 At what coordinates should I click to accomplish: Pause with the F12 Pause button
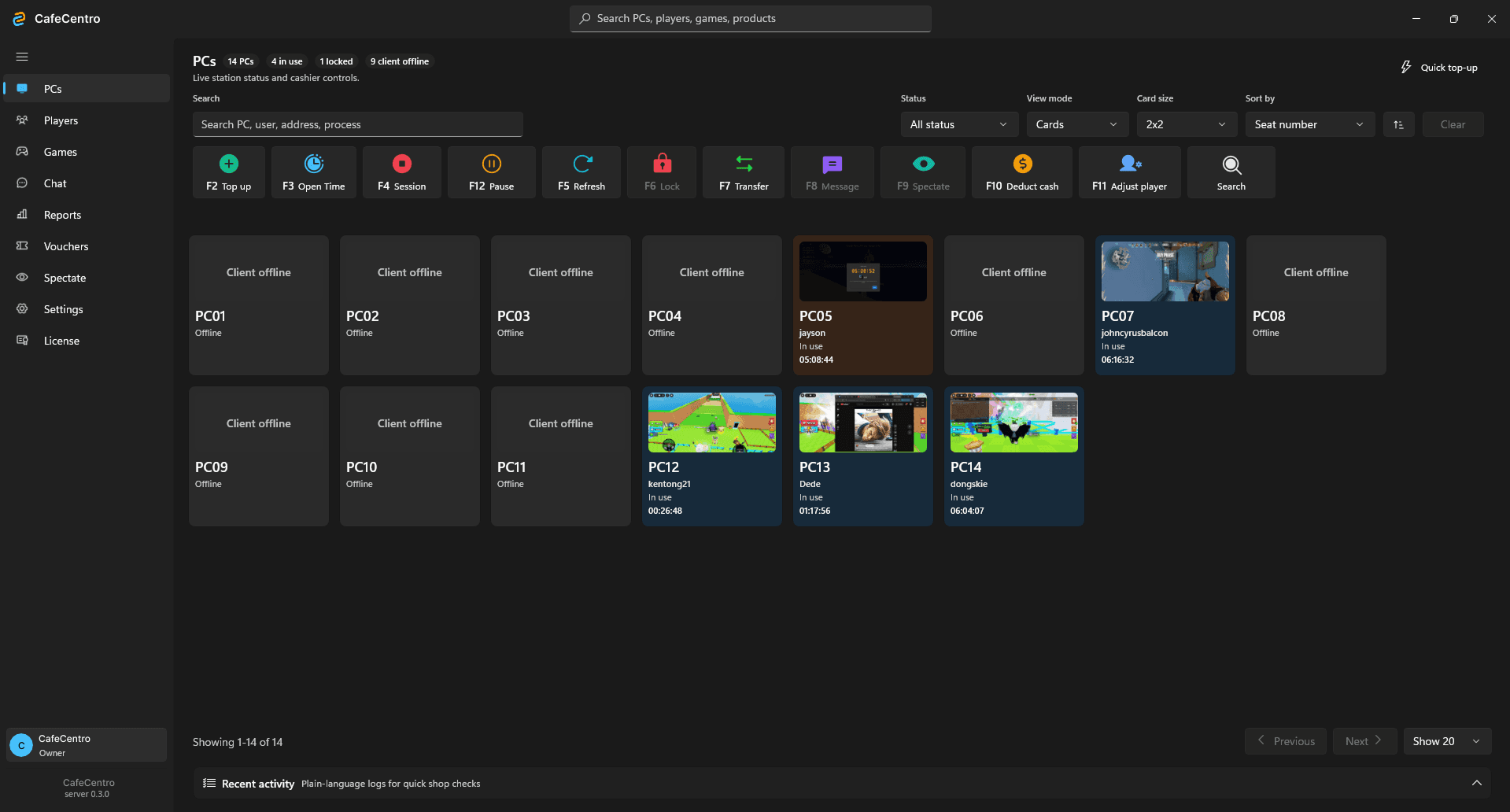click(x=492, y=172)
